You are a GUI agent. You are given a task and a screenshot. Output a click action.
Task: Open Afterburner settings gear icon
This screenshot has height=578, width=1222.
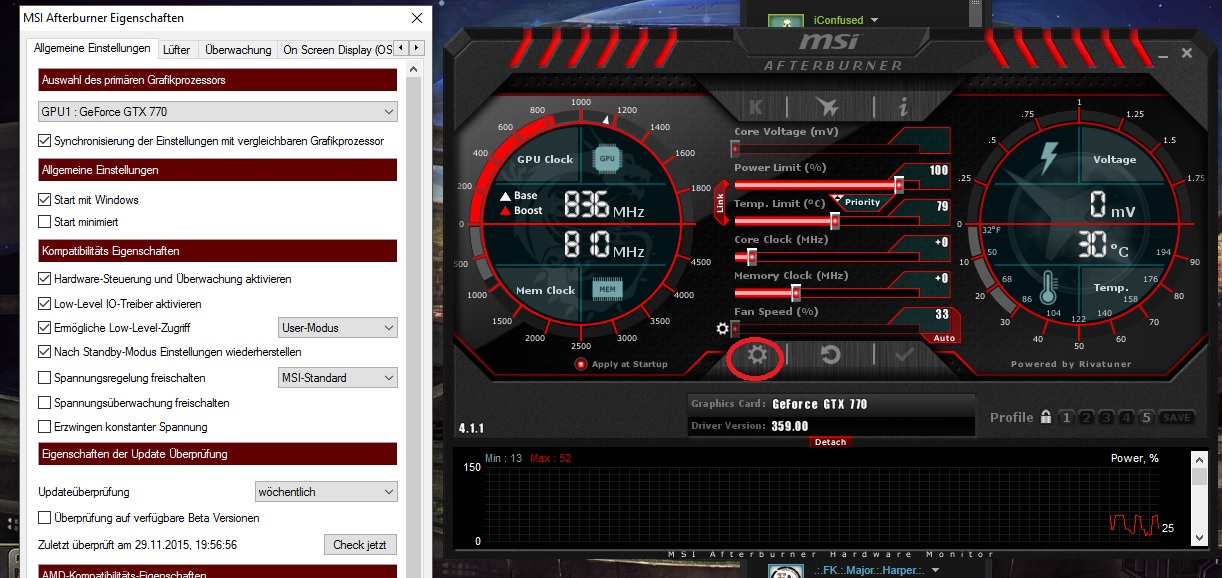(755, 355)
